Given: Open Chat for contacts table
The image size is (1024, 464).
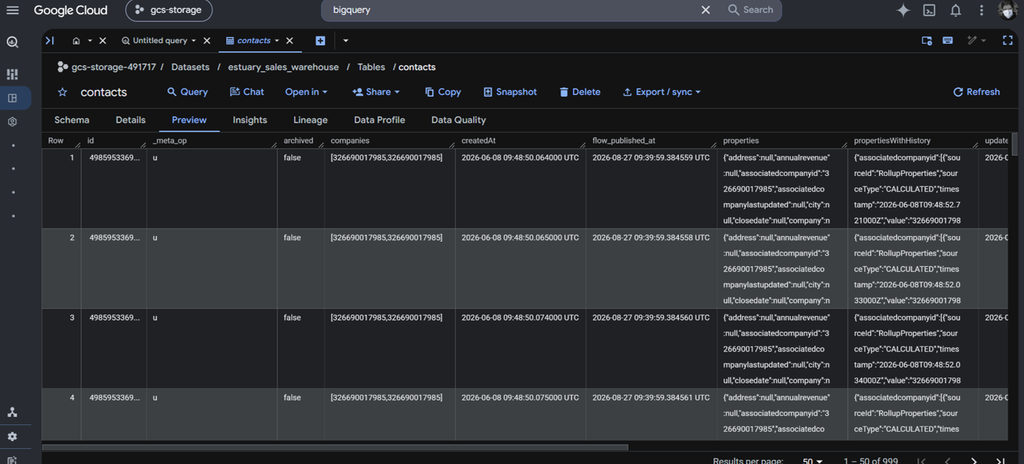Looking at the screenshot, I should [x=247, y=92].
